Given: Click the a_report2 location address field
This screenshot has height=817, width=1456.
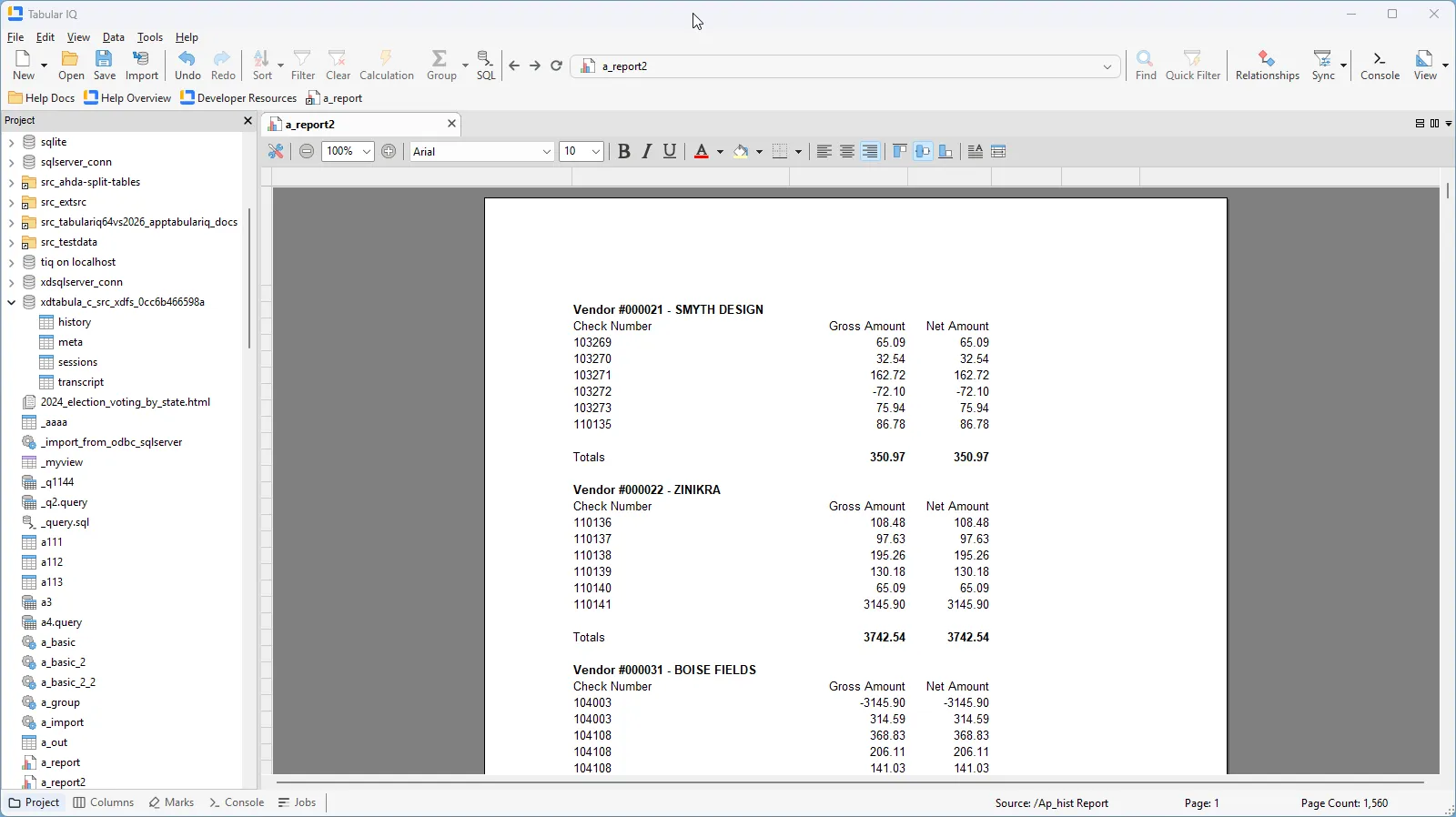Looking at the screenshot, I should tap(846, 66).
